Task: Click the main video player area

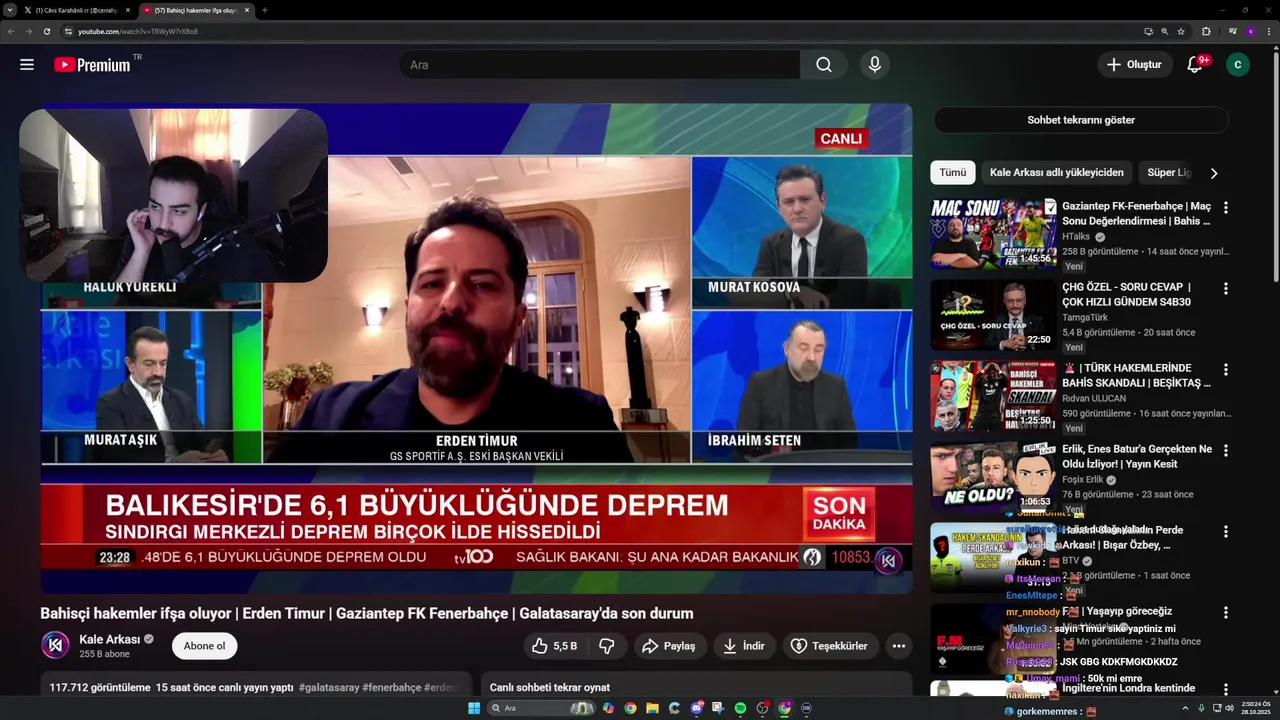Action: (476, 348)
